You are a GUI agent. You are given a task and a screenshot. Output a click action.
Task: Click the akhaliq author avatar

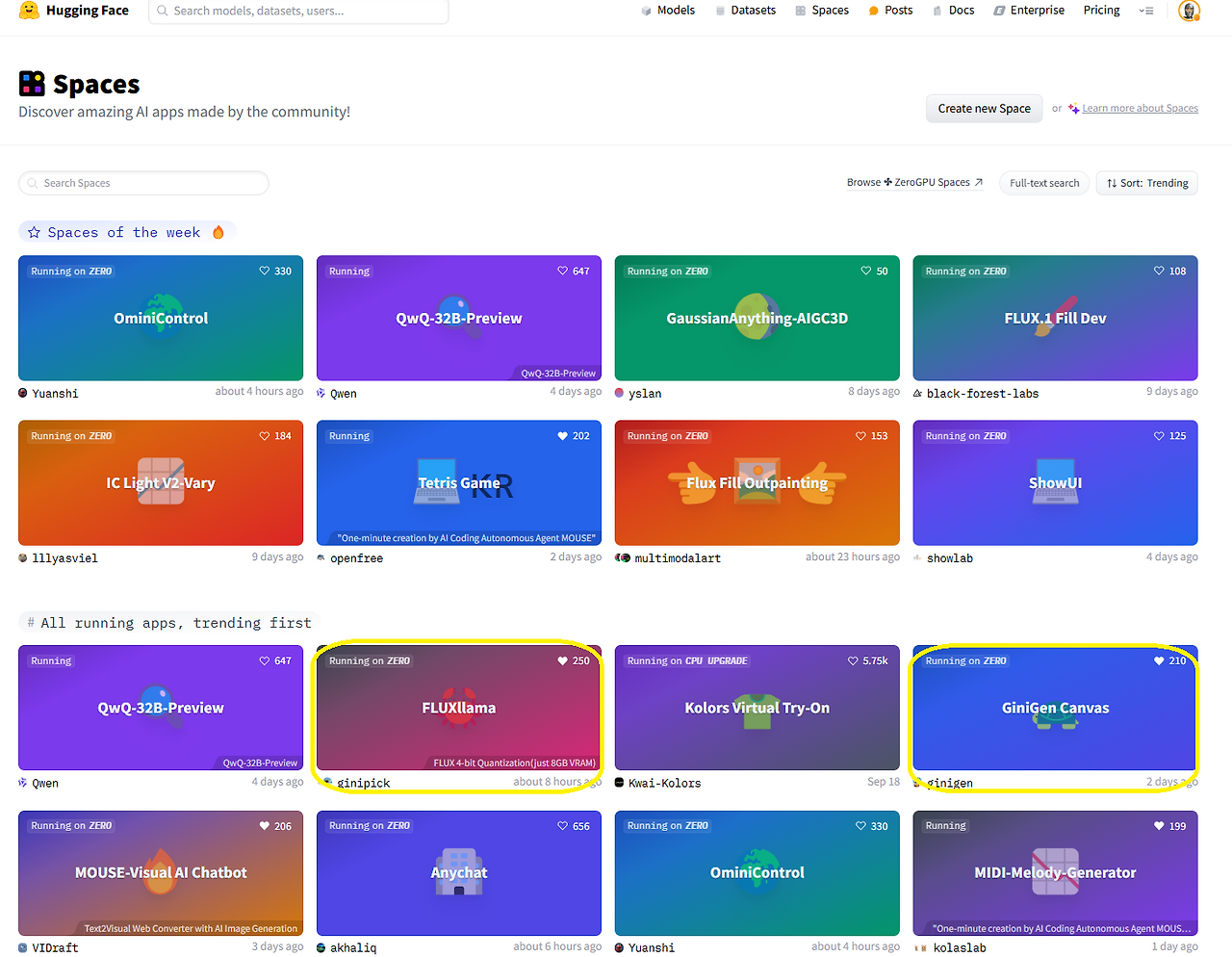pyautogui.click(x=321, y=947)
